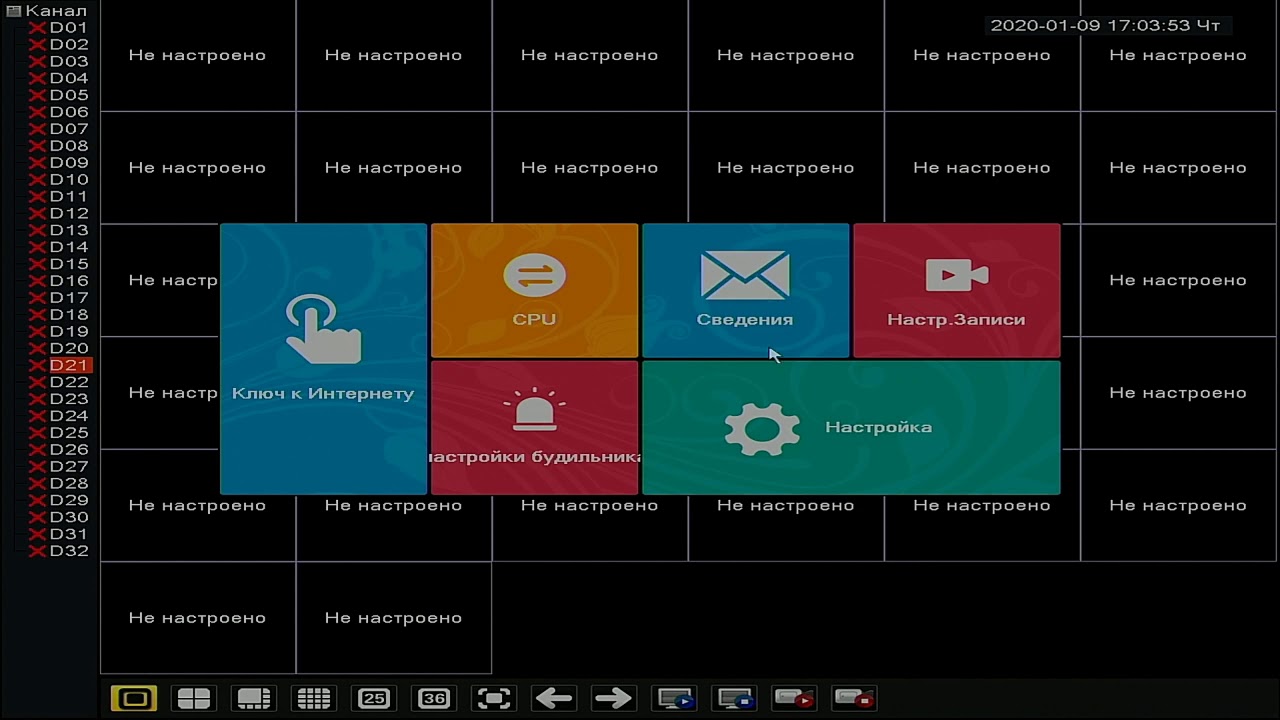Stop preview on all monitors icon

click(734, 698)
